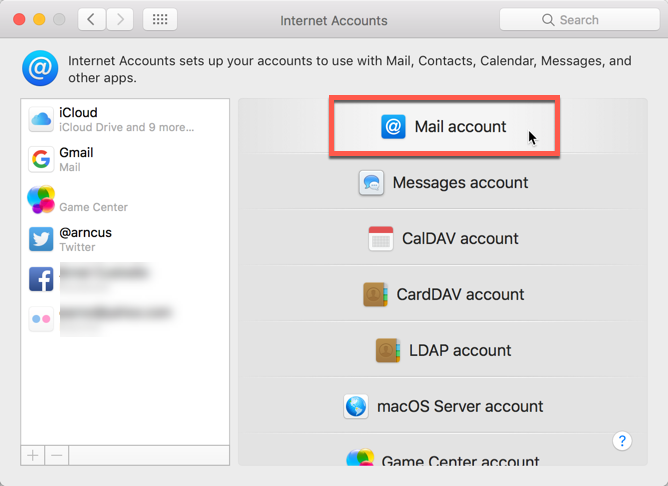Click the Twitter bird icon
668x486 pixels.
pyautogui.click(x=41, y=239)
